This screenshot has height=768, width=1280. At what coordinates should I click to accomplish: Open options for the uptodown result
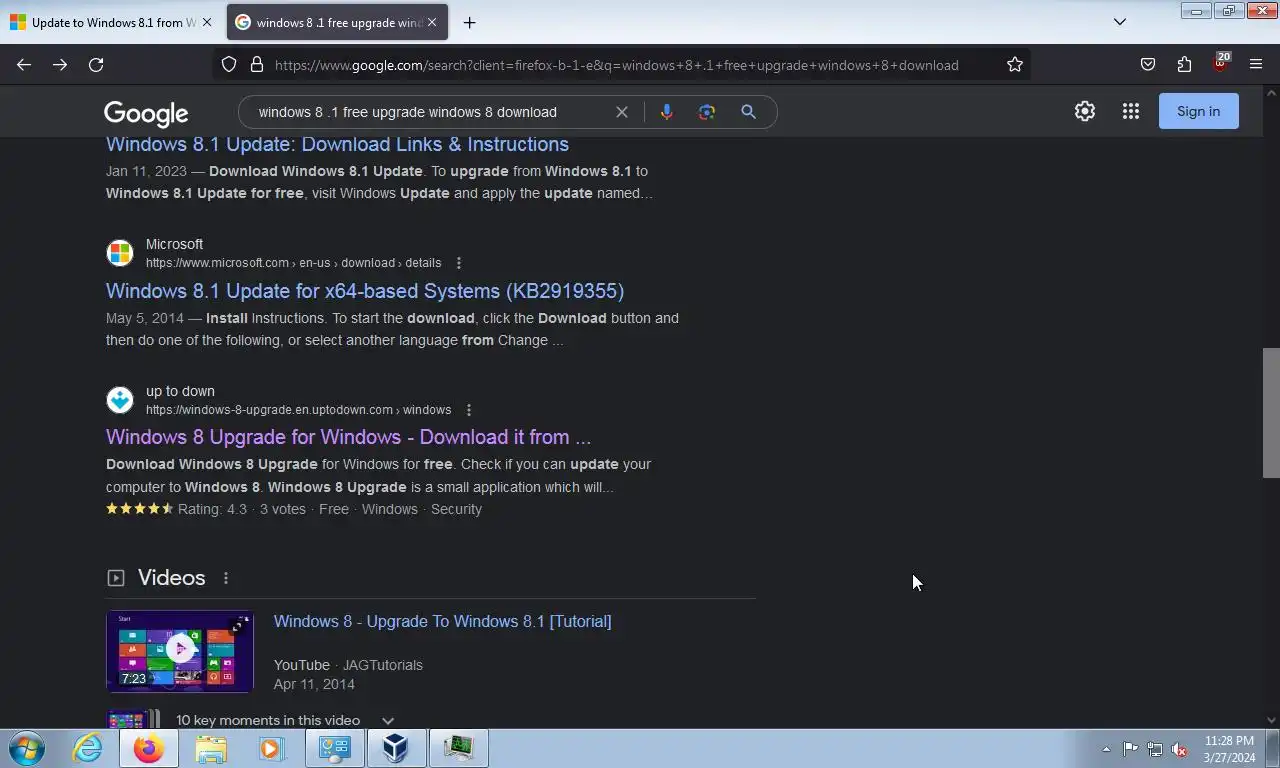469,410
